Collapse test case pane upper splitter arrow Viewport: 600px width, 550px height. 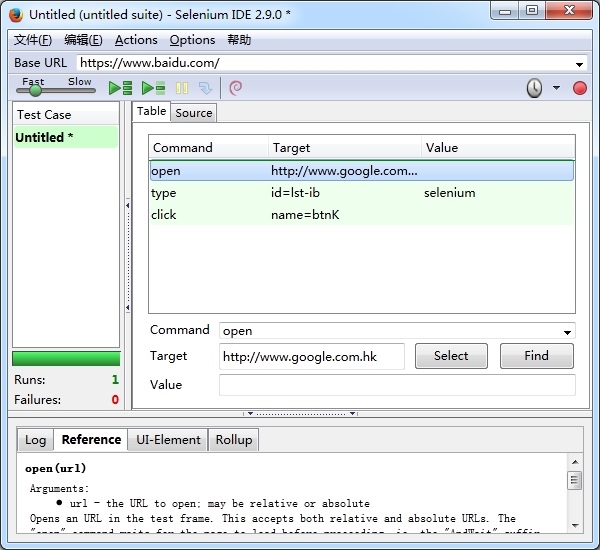(x=127, y=206)
